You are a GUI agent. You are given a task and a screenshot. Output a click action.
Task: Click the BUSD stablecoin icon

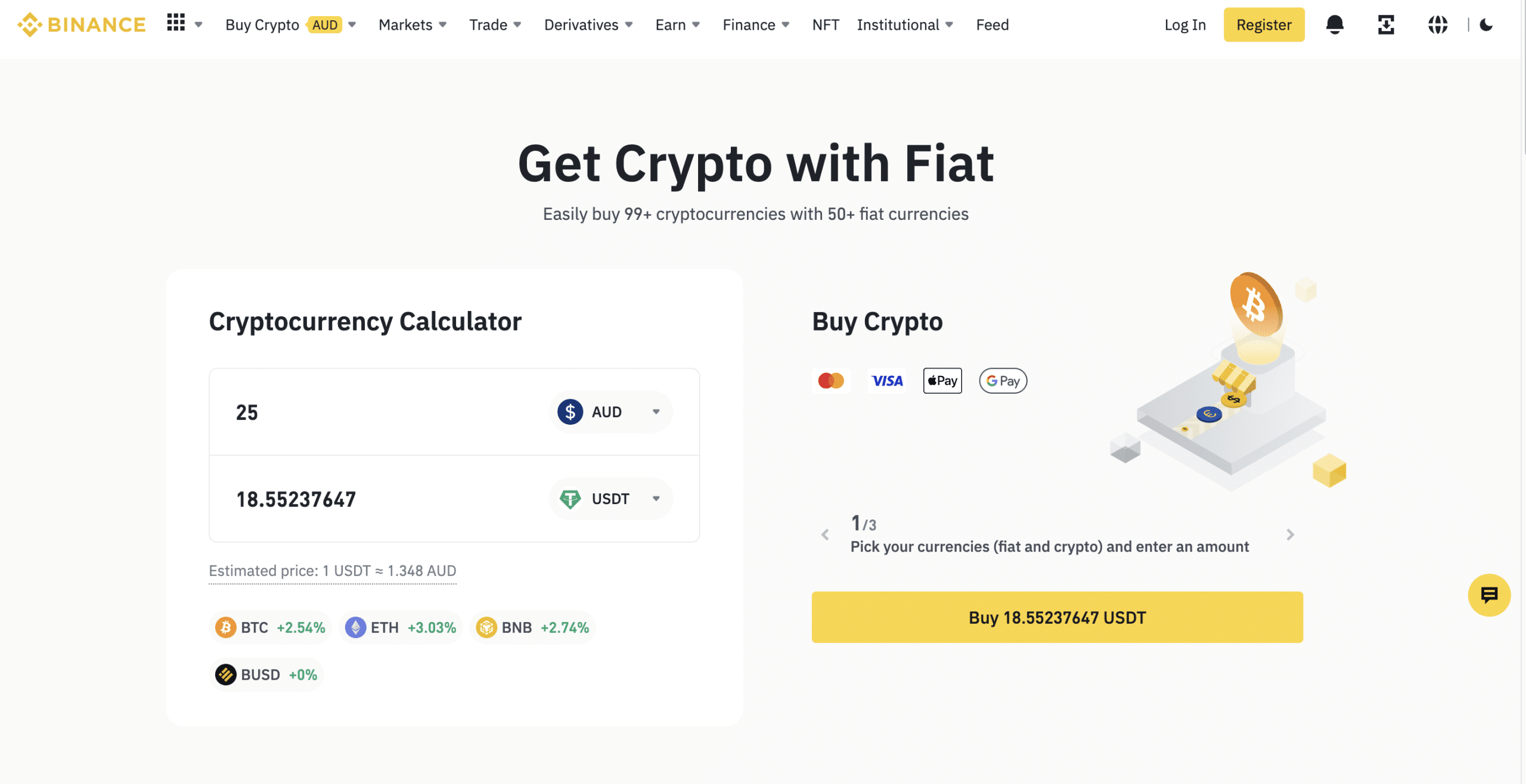pyautogui.click(x=224, y=674)
